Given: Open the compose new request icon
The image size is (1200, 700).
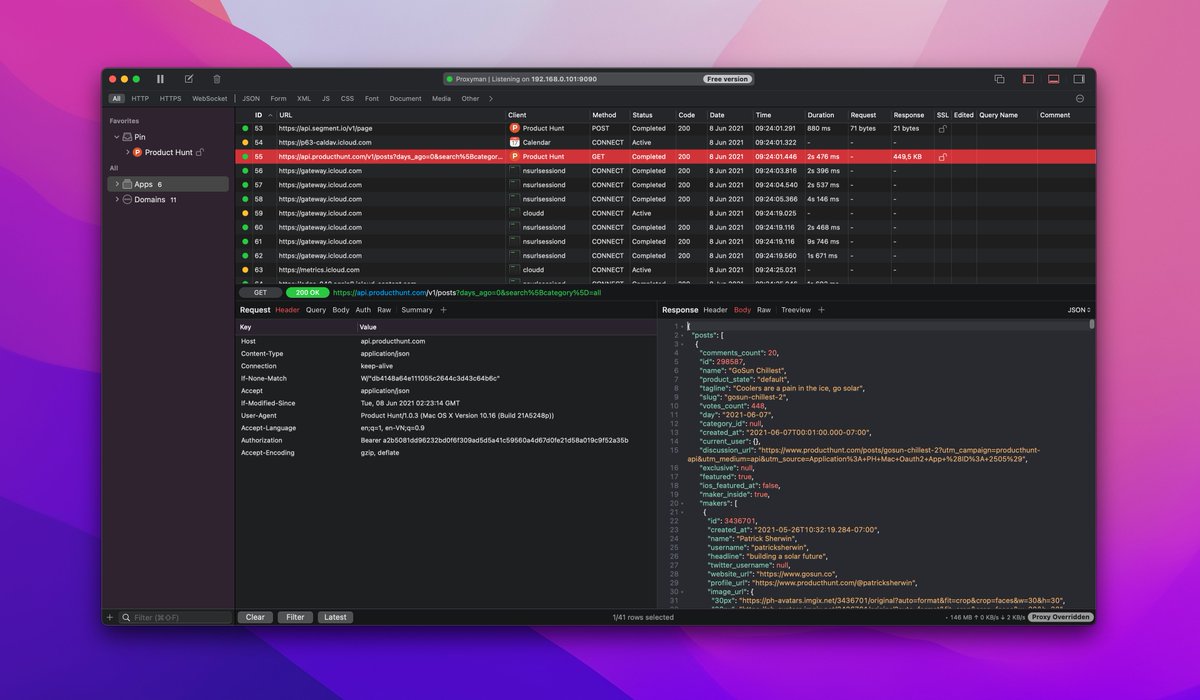Looking at the screenshot, I should pos(187,78).
